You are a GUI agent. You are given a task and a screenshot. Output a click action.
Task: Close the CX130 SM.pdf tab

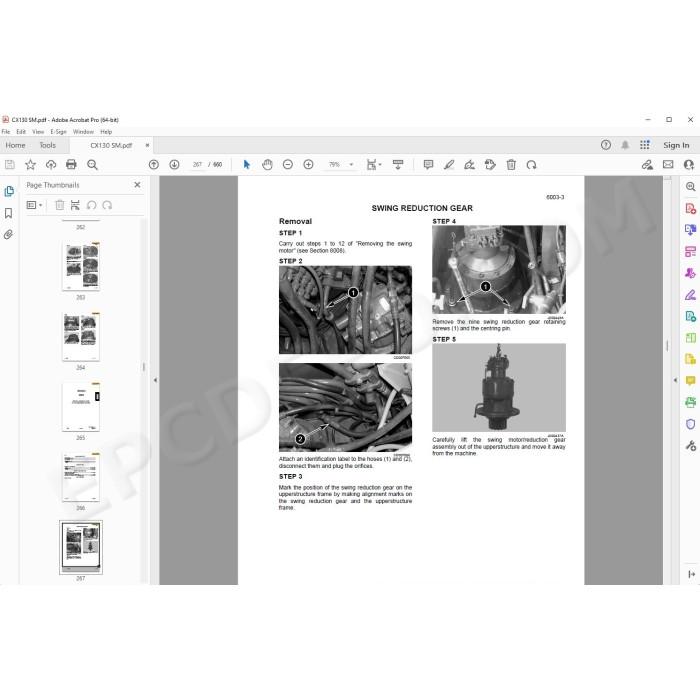147,145
